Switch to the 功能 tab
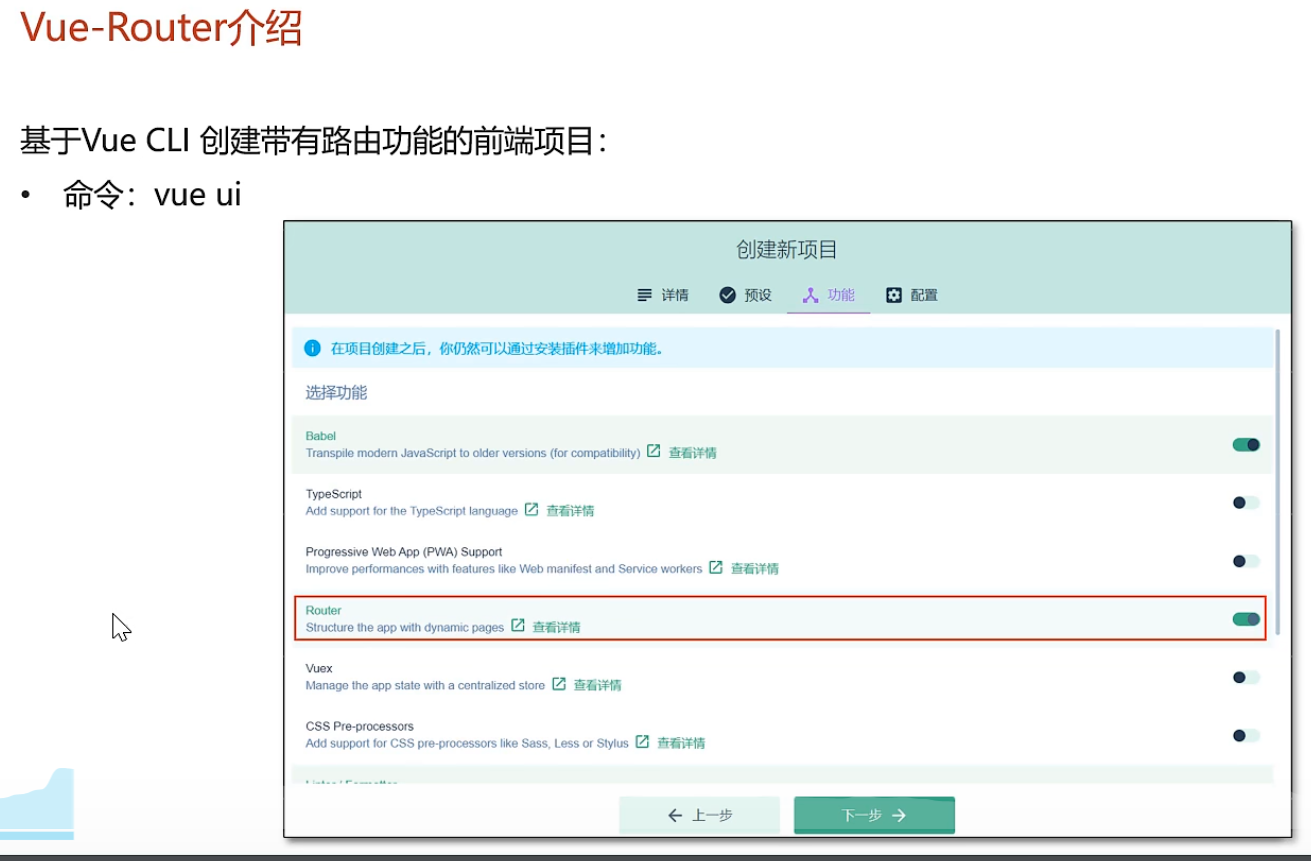This screenshot has height=861, width=1311. pos(829,295)
